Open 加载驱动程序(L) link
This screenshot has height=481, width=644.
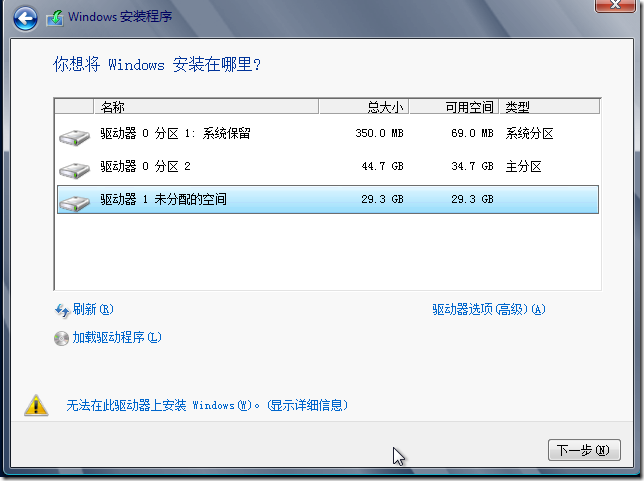117,338
